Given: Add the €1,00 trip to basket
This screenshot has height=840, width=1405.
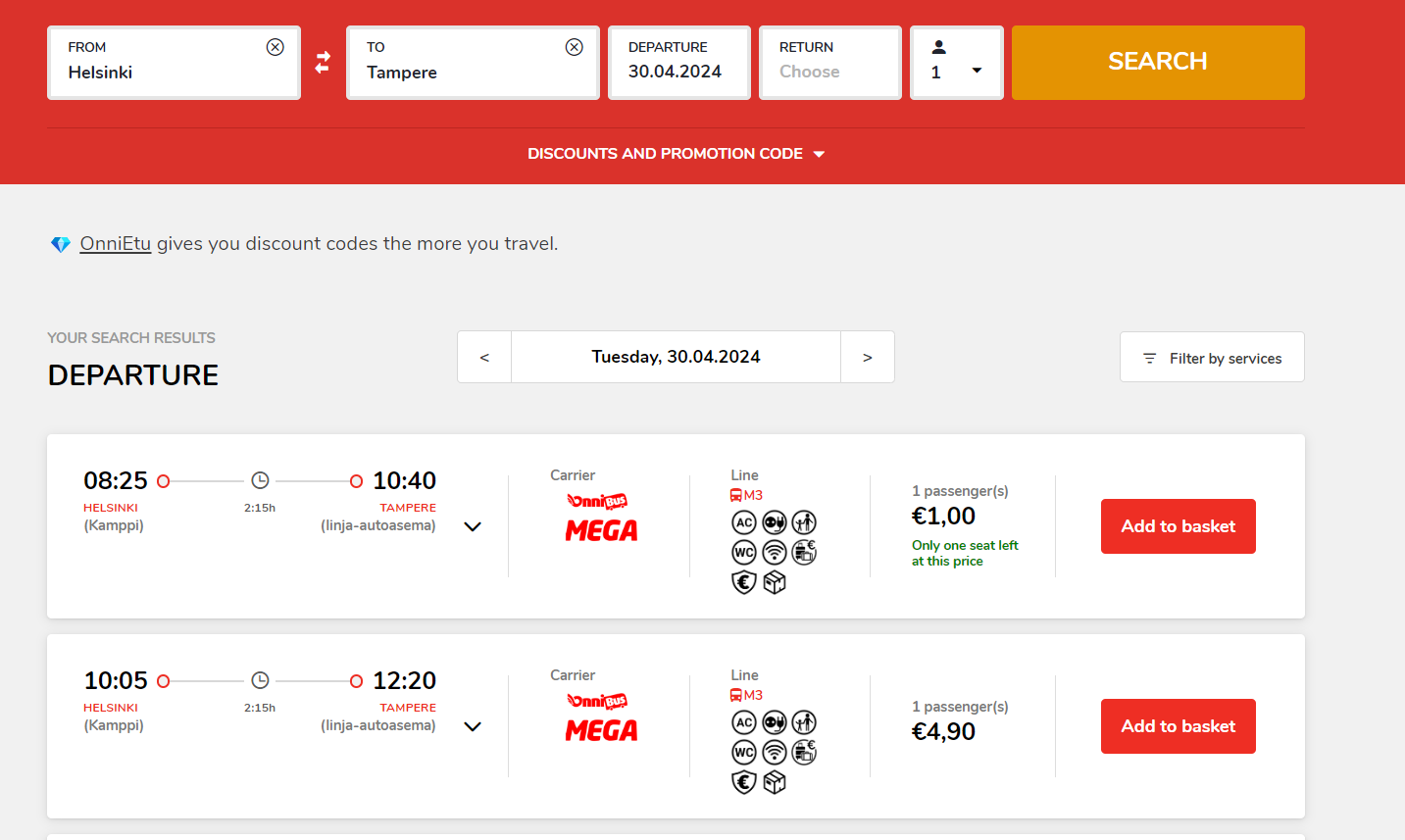Looking at the screenshot, I should pyautogui.click(x=1178, y=526).
